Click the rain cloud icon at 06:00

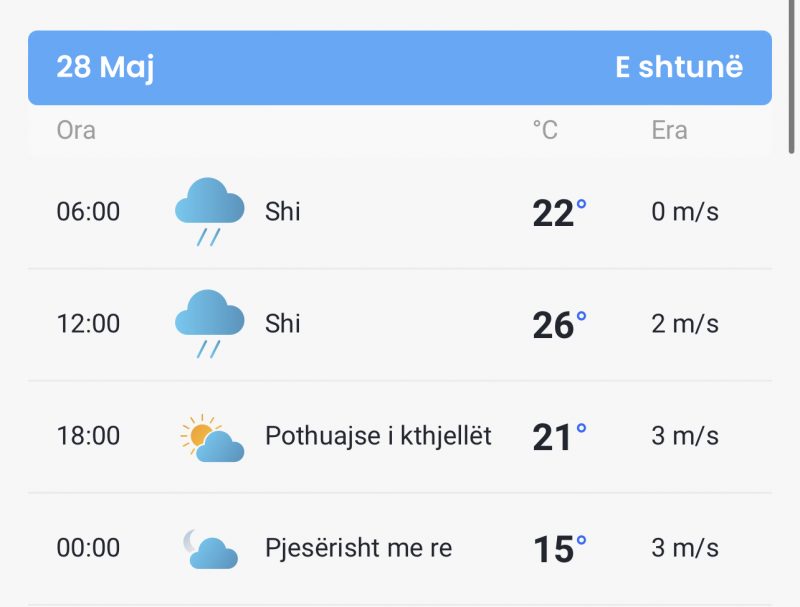(209, 212)
